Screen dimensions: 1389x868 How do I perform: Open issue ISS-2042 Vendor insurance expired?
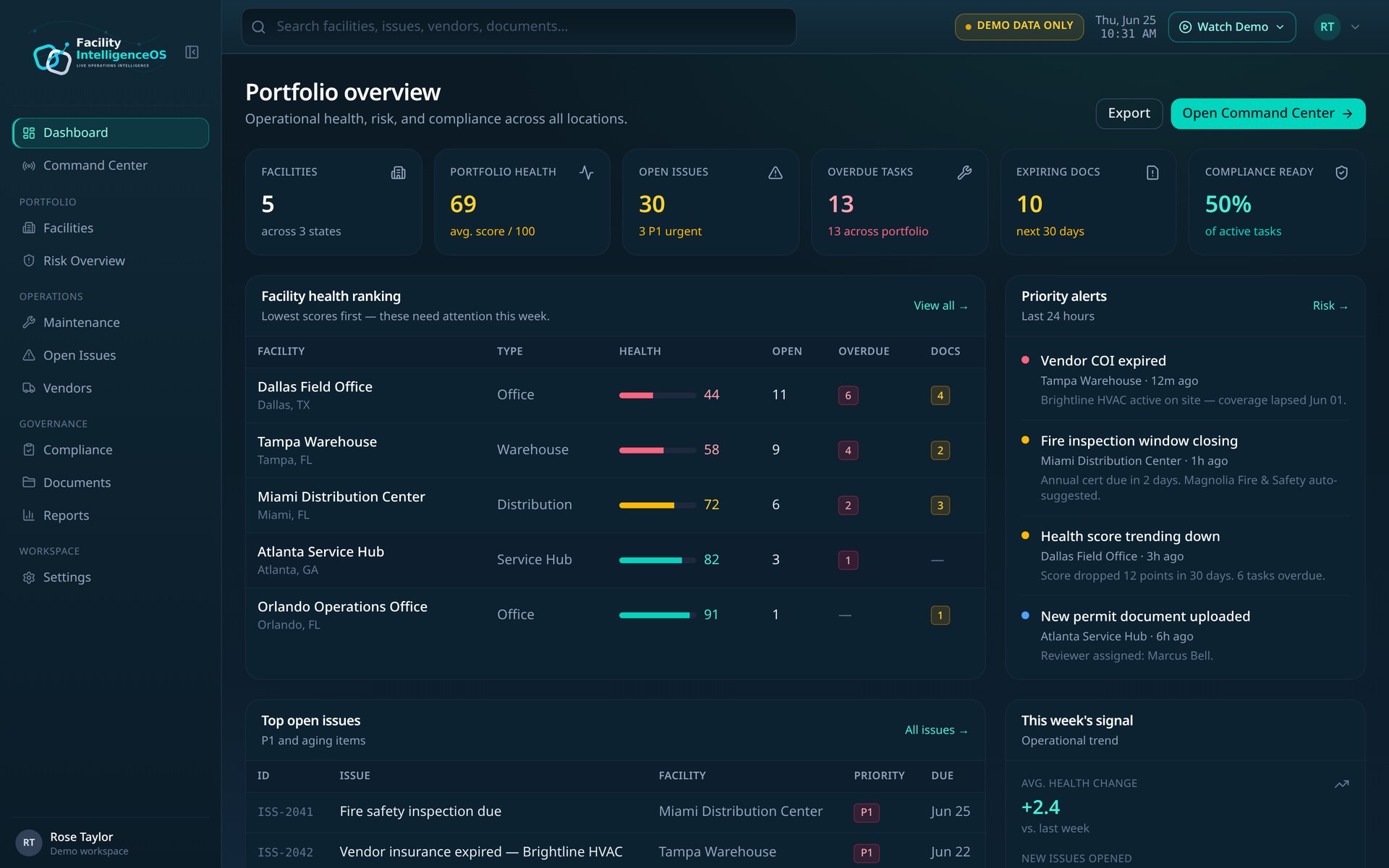615,851
